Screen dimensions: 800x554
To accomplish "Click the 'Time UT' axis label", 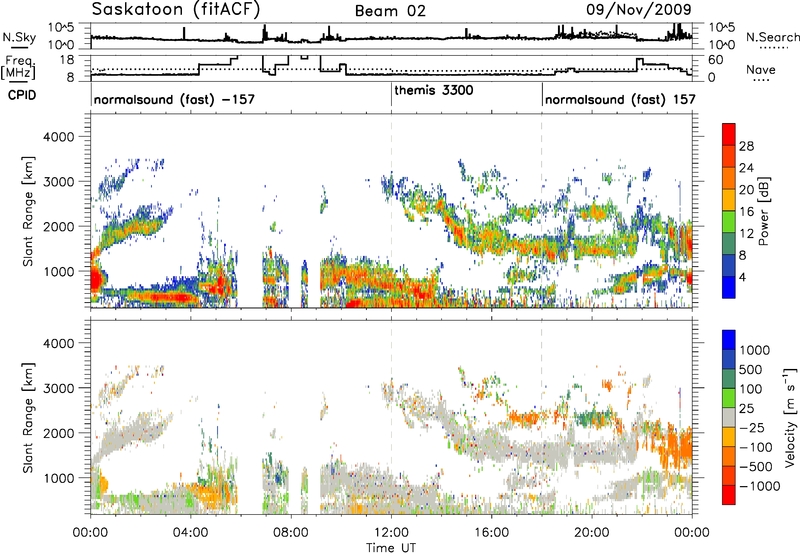I will [x=391, y=548].
